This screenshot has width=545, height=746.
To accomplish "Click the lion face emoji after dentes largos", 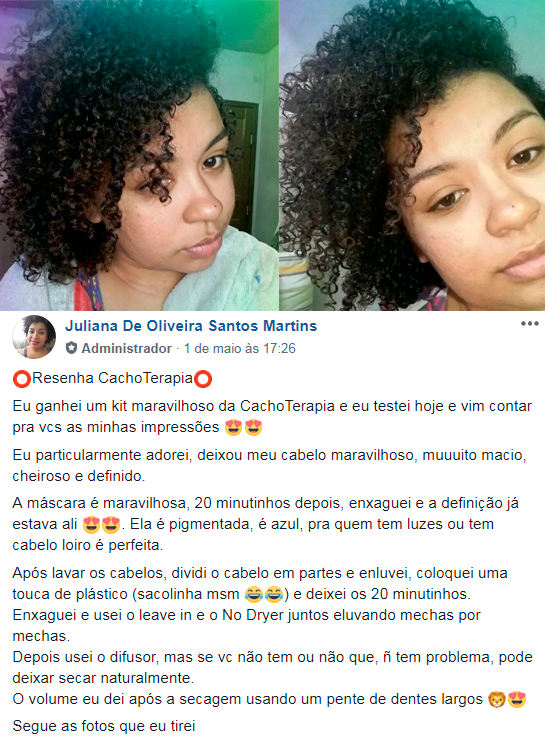I will [496, 699].
